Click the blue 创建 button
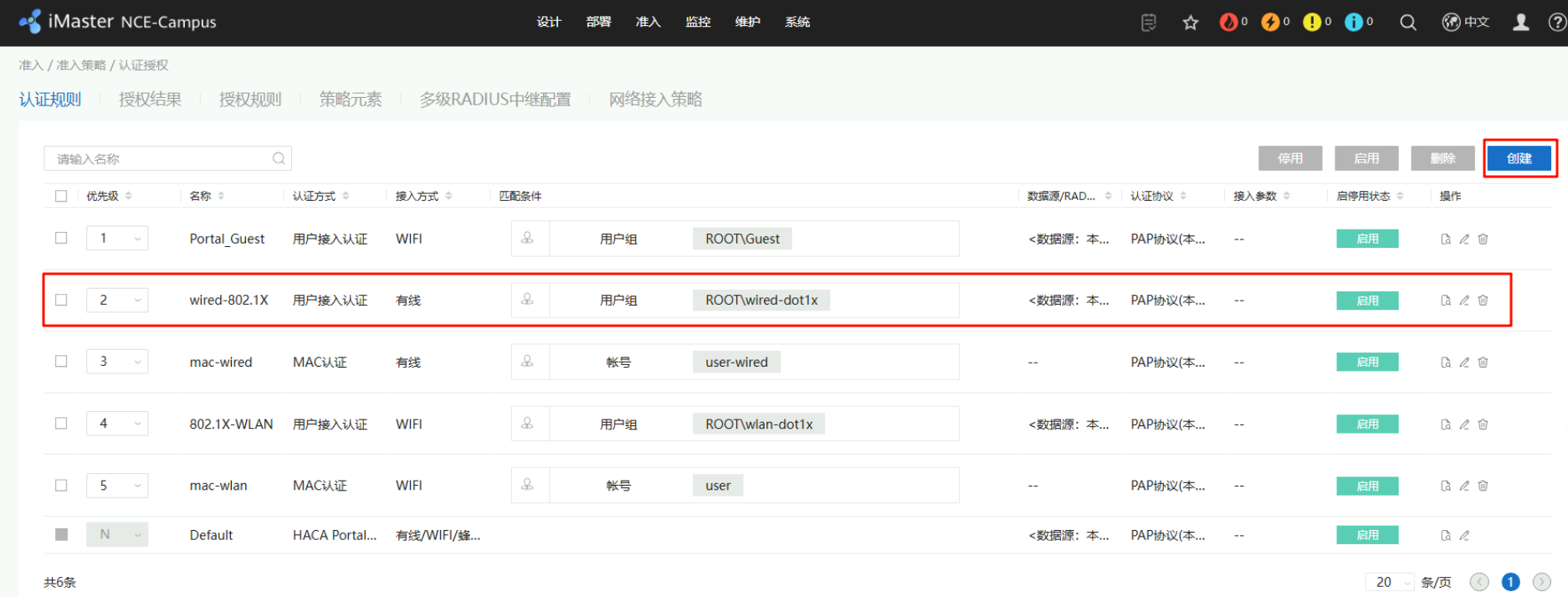Screen dimensions: 1568x597 tap(1519, 158)
